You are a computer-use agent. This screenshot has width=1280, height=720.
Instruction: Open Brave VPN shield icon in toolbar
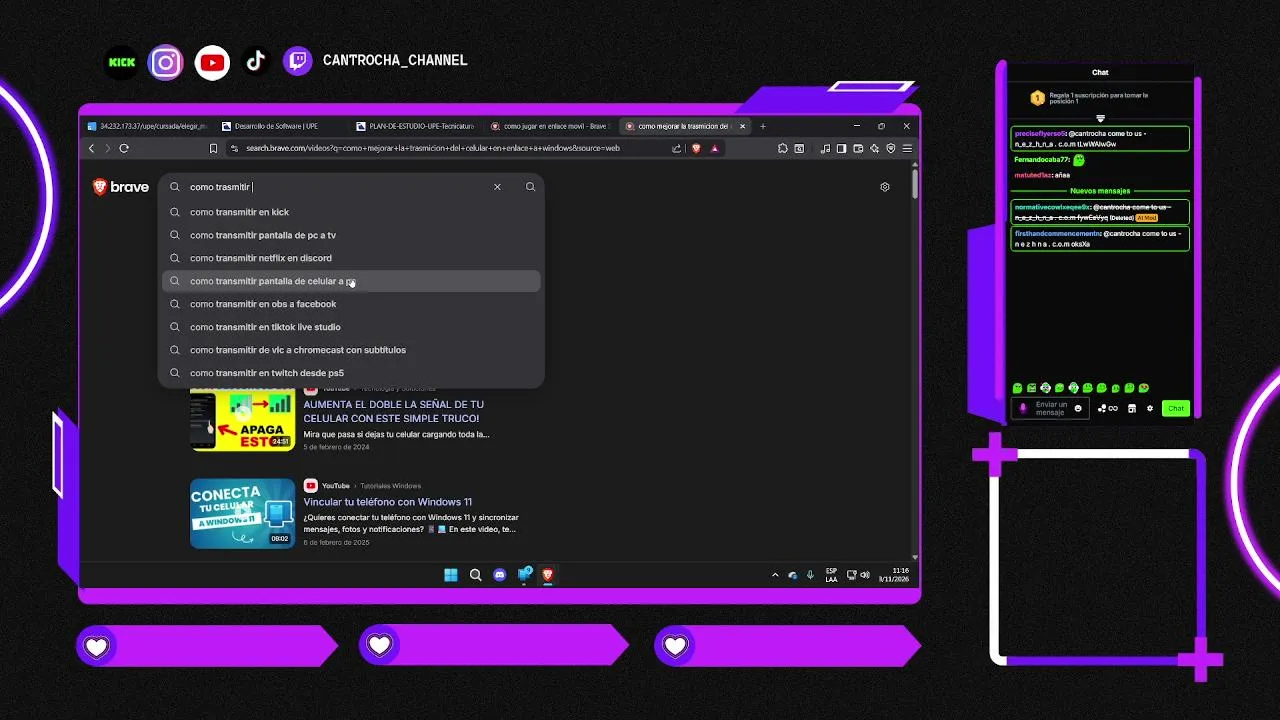(x=890, y=148)
